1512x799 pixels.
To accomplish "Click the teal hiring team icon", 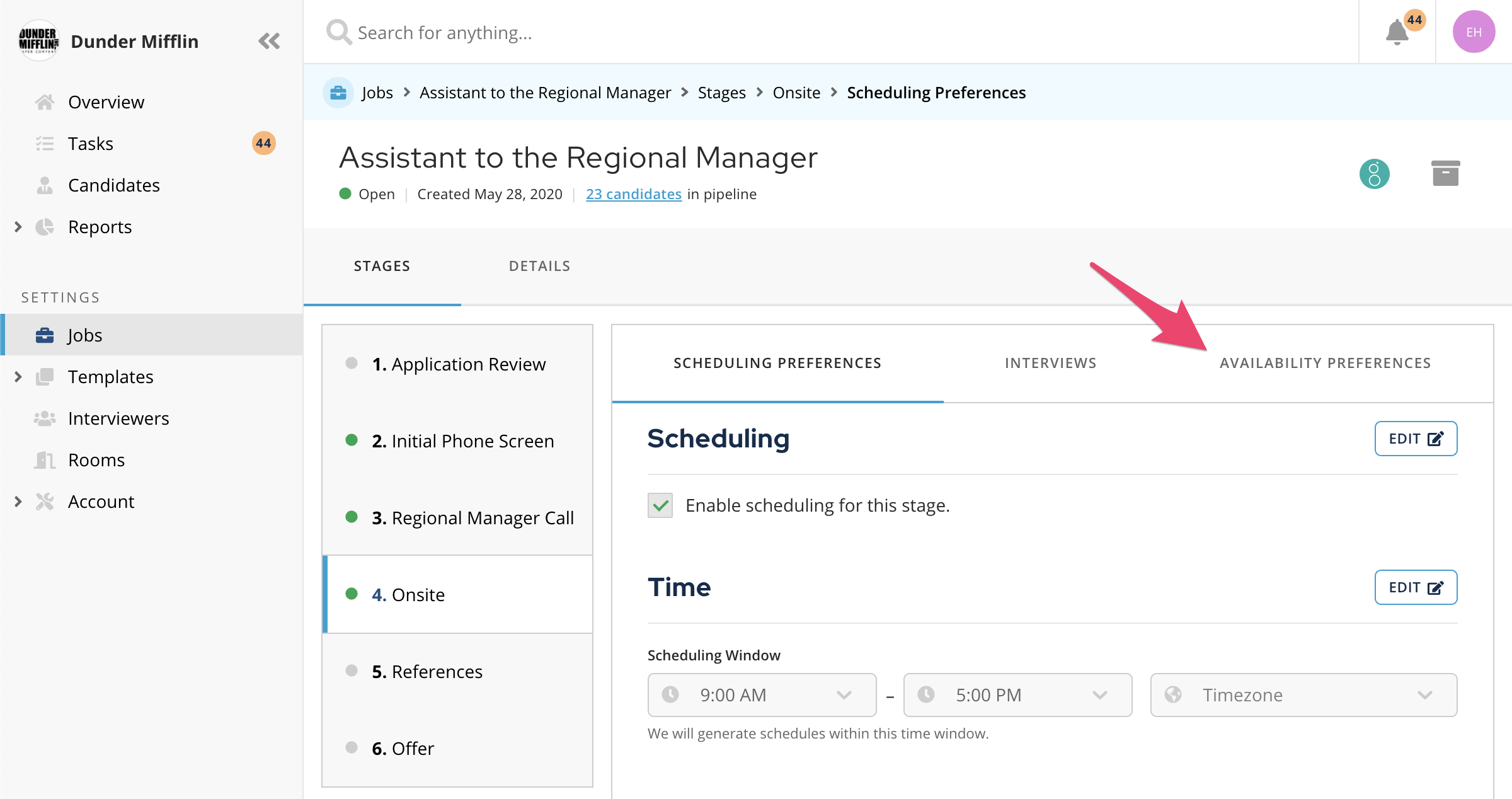I will pos(1375,174).
